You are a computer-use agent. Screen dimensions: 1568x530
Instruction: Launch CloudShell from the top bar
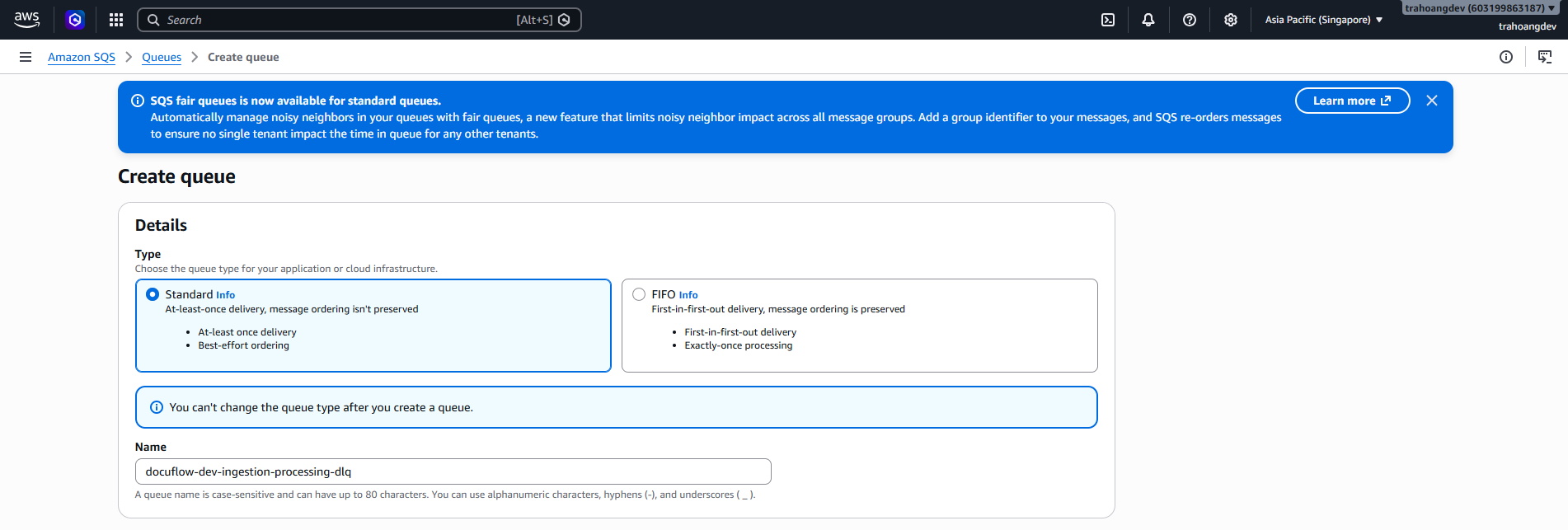click(x=1108, y=20)
